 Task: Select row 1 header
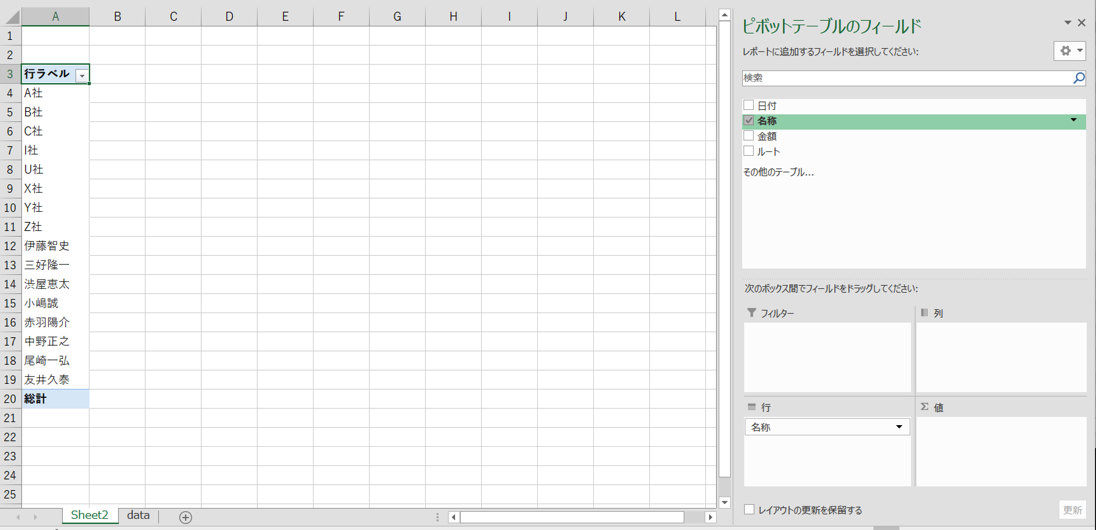pyautogui.click(x=10, y=36)
